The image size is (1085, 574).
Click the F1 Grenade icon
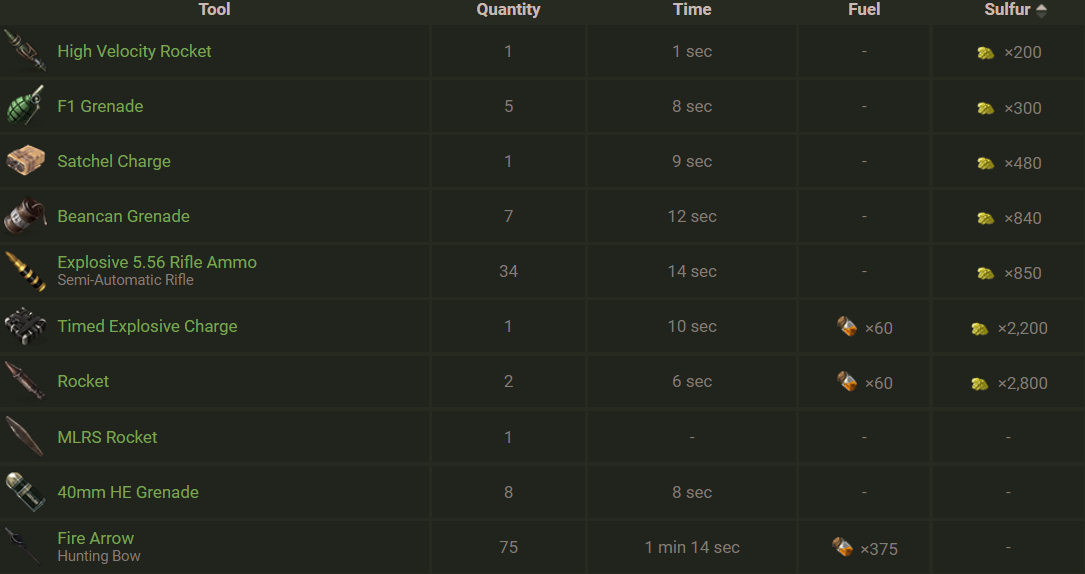pos(24,106)
